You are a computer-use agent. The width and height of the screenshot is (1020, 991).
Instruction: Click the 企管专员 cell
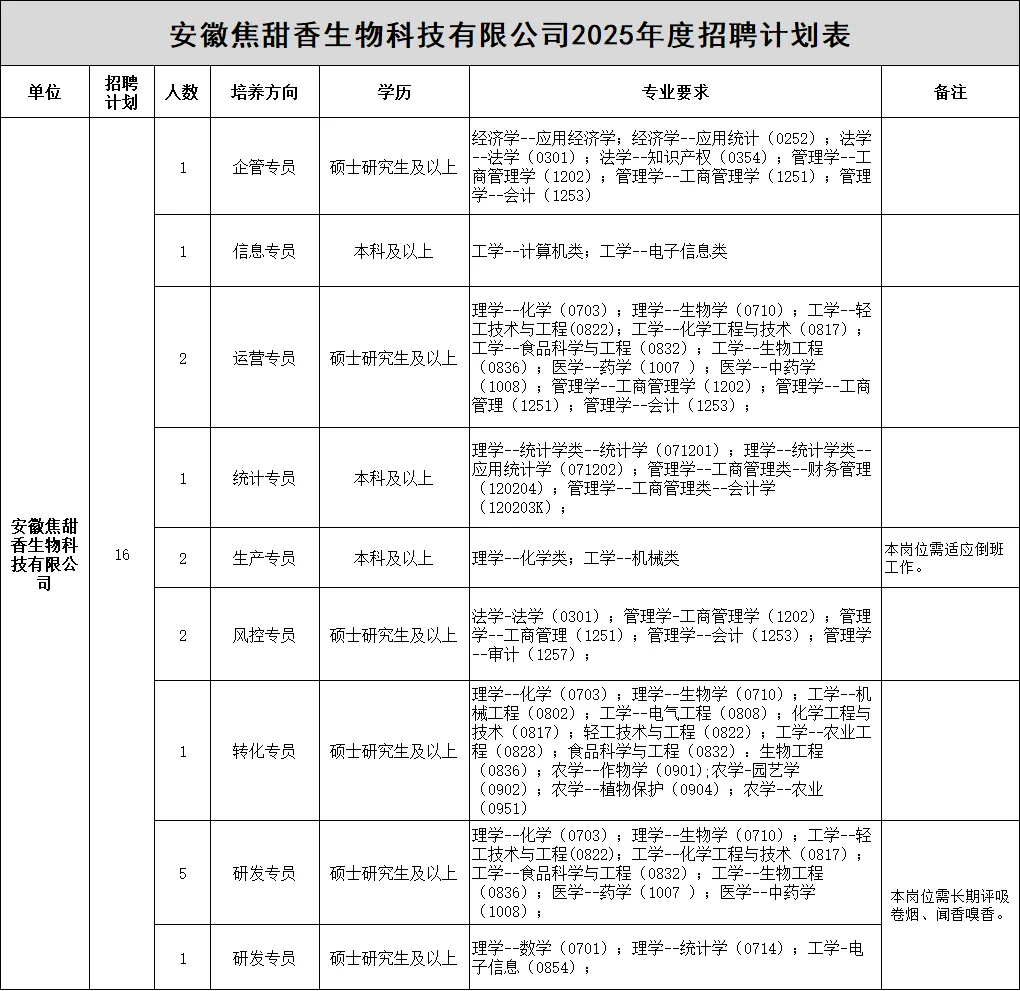tap(264, 167)
